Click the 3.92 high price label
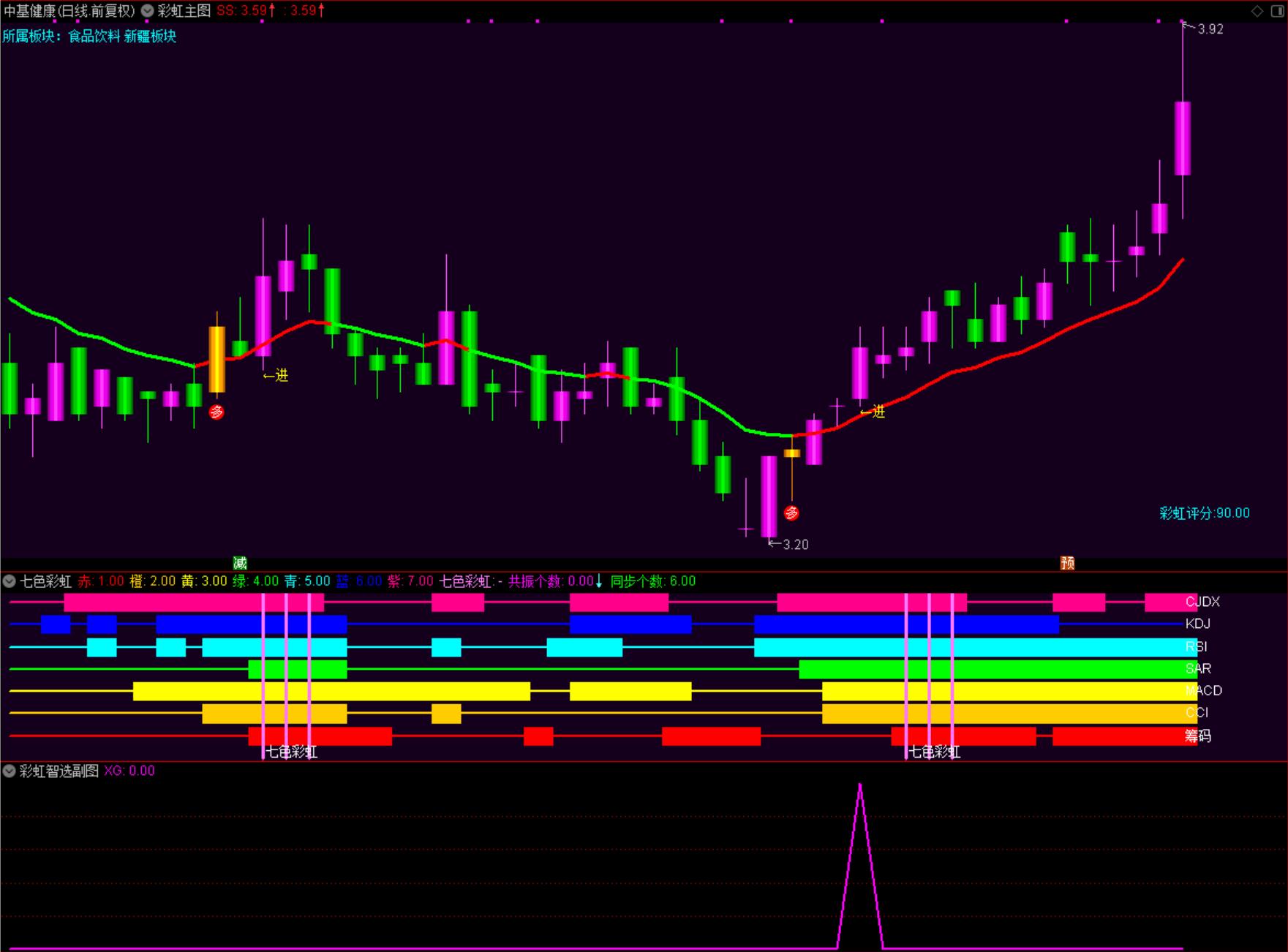 pos(1210,29)
